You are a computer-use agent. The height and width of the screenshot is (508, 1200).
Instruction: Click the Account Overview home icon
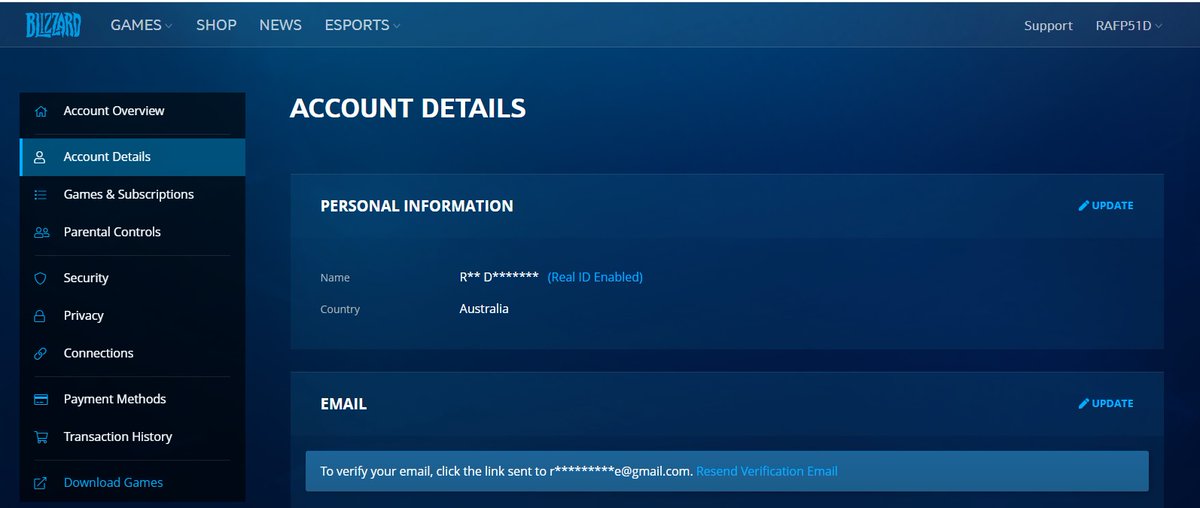click(41, 111)
